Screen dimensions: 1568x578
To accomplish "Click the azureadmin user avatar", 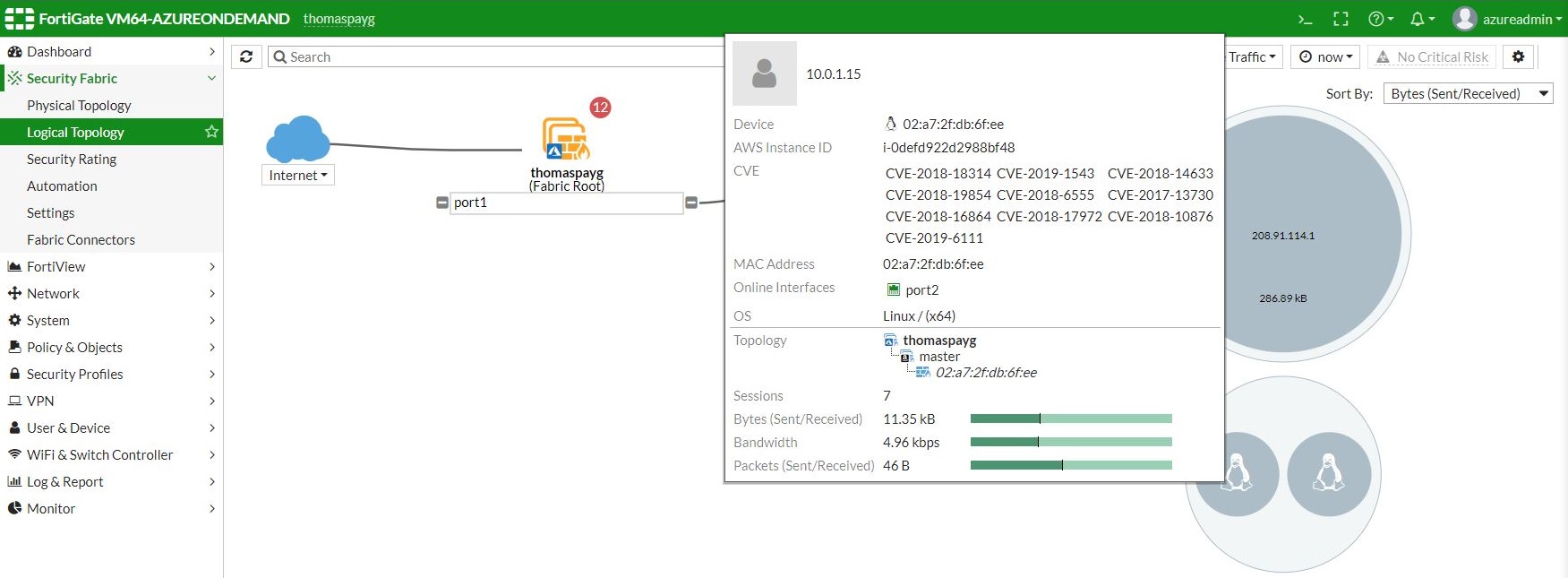I will (x=1464, y=18).
